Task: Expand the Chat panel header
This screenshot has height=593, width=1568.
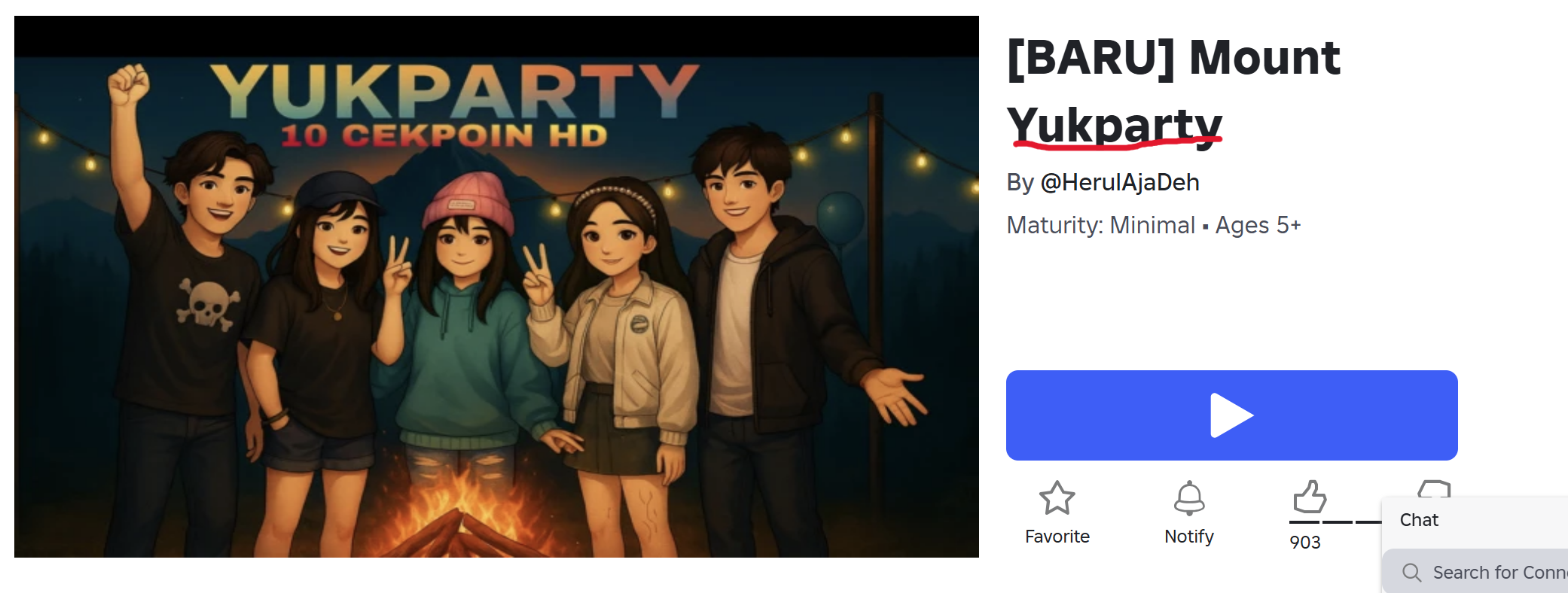Action: (1475, 520)
